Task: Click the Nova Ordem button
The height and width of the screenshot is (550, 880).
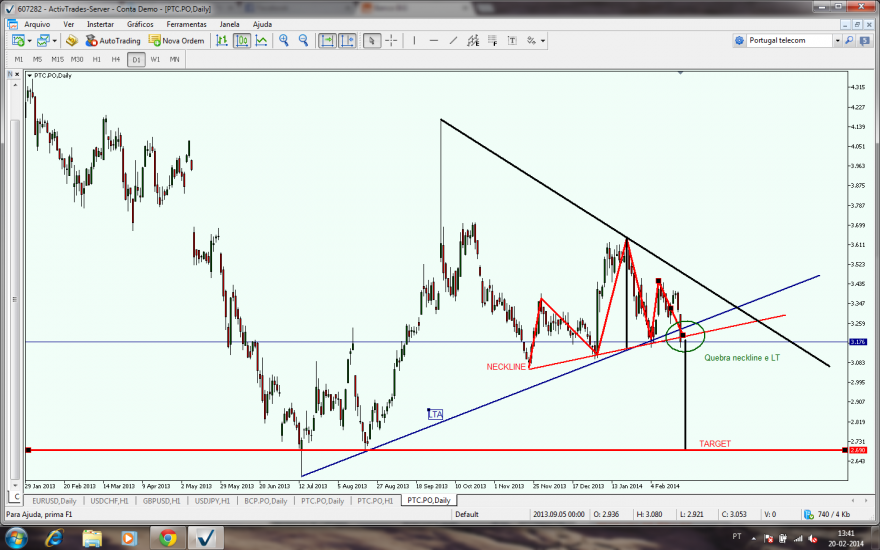Action: pyautogui.click(x=176, y=40)
